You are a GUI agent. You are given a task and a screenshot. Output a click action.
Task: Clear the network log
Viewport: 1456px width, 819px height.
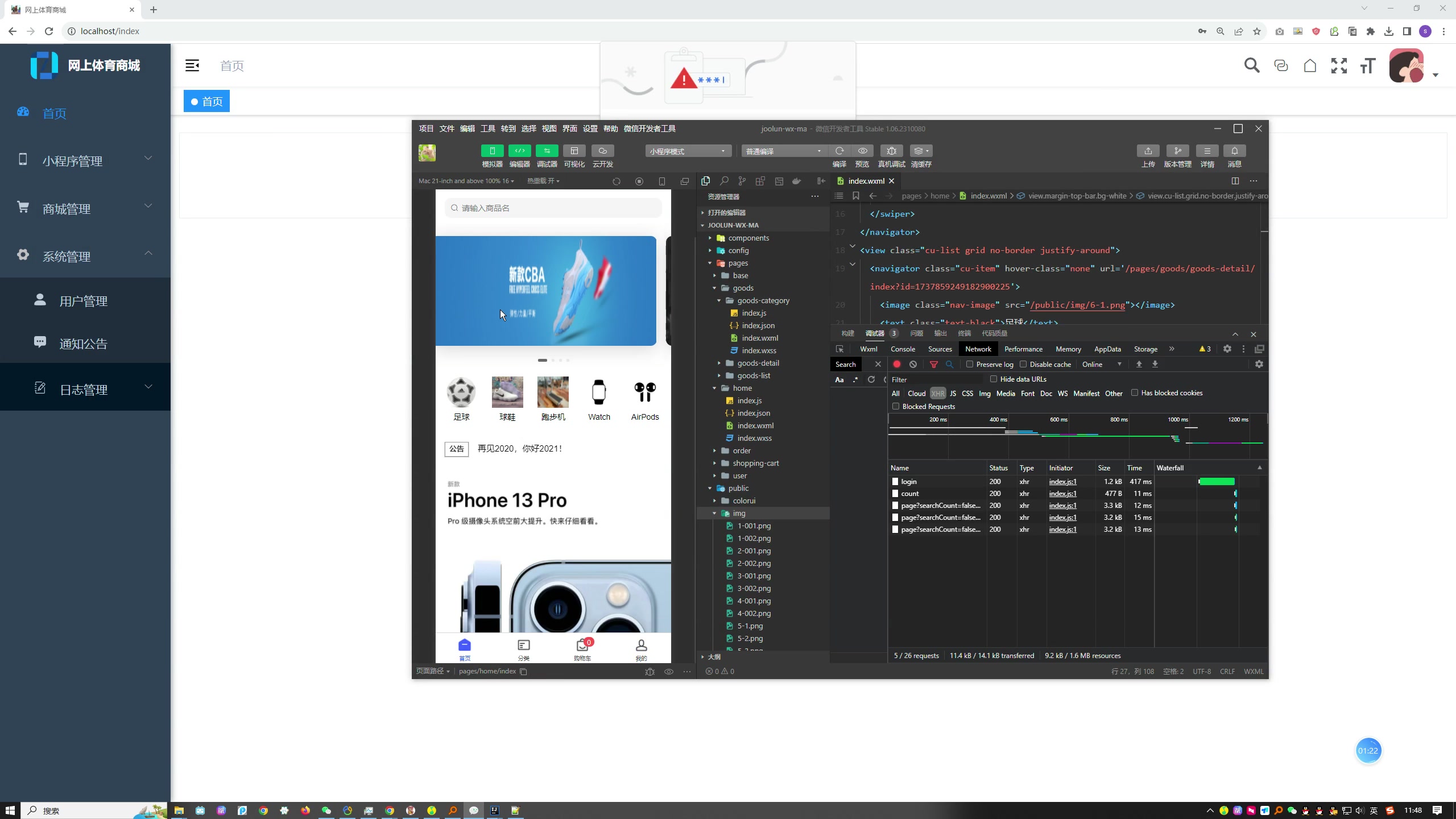913,364
